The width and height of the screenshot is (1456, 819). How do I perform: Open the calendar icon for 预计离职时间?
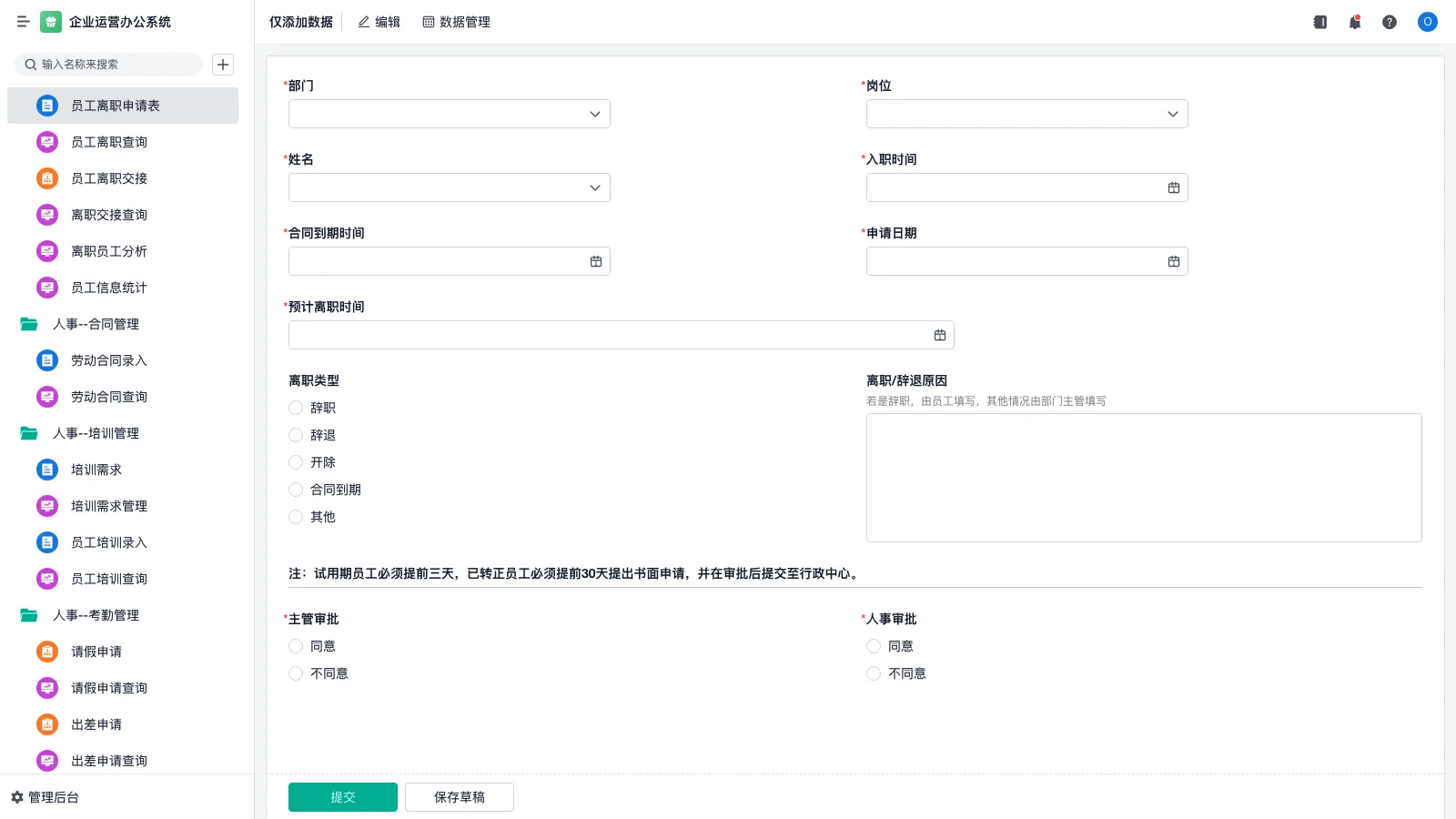[940, 334]
